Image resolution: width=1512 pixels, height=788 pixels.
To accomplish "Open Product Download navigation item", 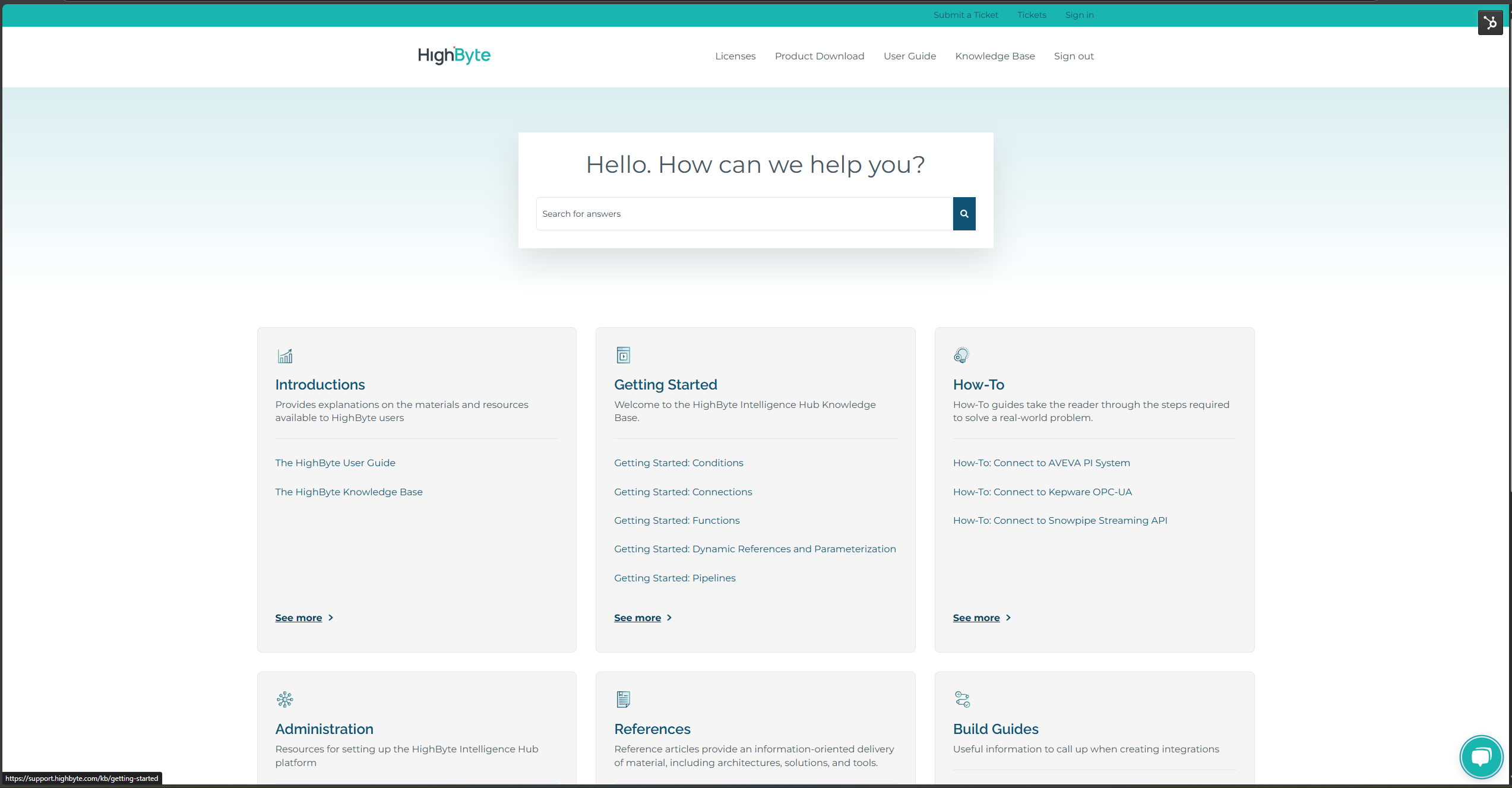I will [x=820, y=56].
